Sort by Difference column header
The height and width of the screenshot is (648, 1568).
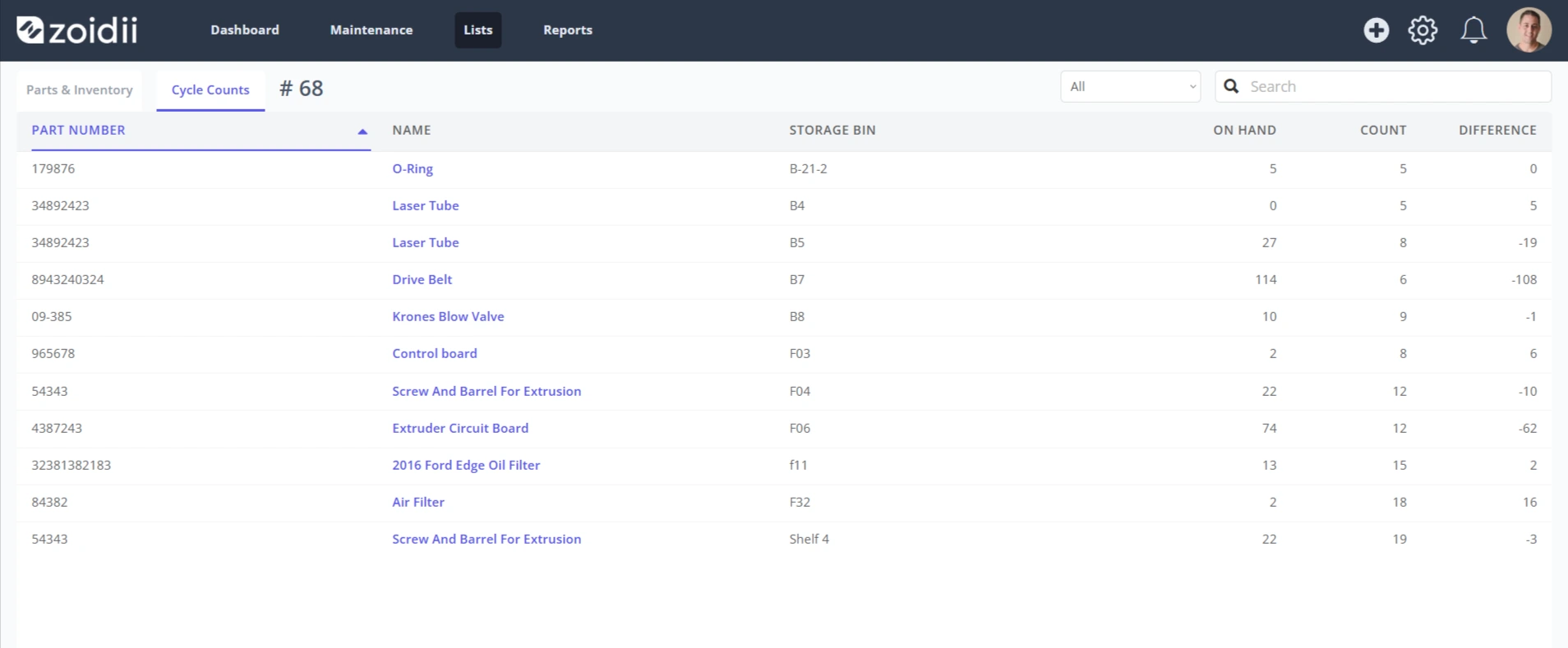pos(1497,130)
